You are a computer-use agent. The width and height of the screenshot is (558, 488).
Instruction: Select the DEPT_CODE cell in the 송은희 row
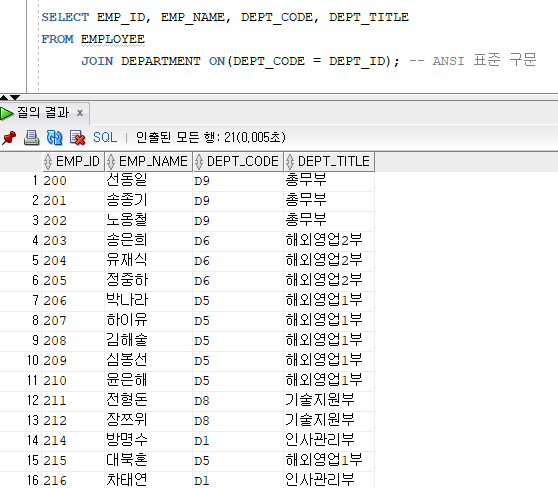coord(238,240)
